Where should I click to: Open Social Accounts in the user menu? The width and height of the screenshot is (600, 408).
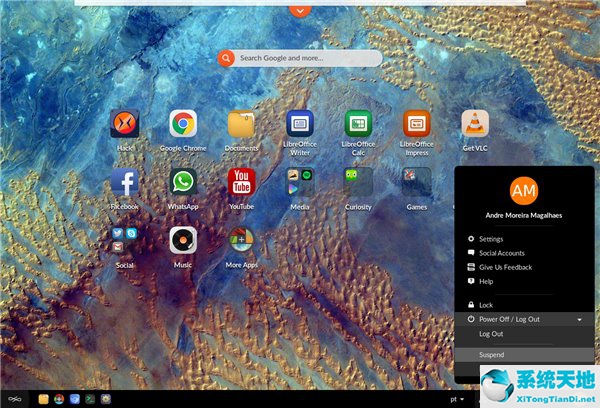pyautogui.click(x=524, y=253)
